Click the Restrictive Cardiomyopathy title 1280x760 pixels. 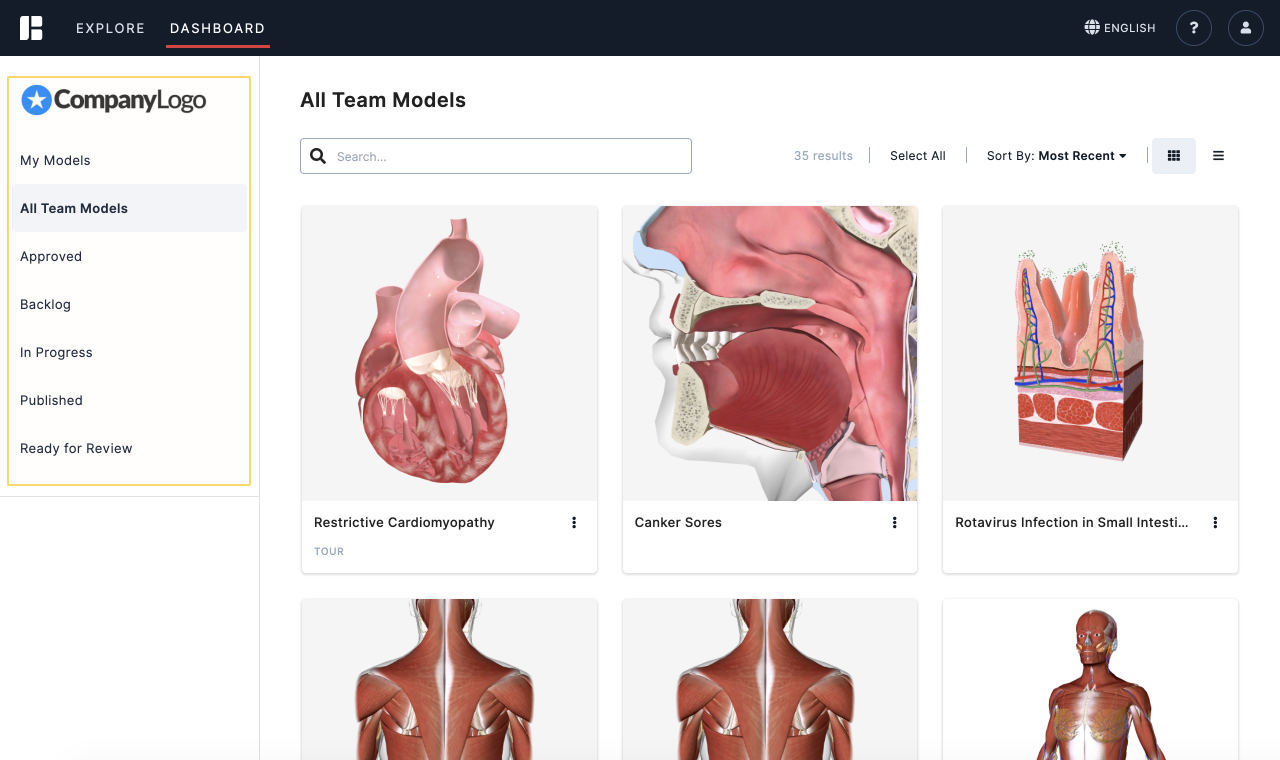tap(404, 522)
